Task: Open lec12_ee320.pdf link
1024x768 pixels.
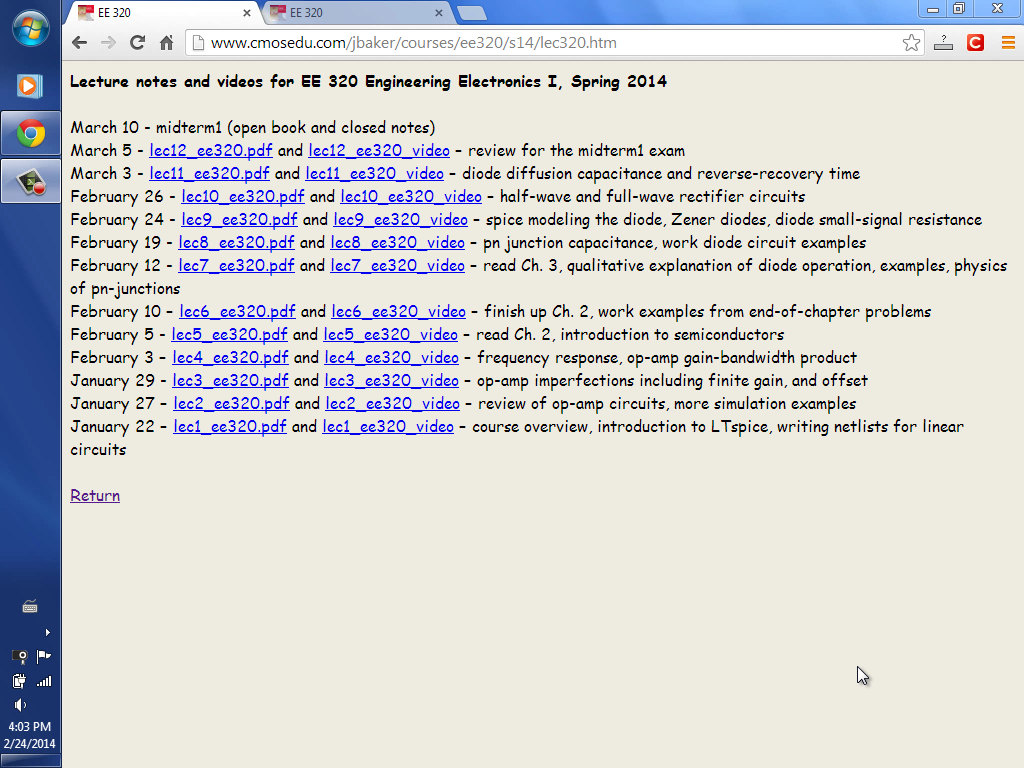Action: (210, 151)
